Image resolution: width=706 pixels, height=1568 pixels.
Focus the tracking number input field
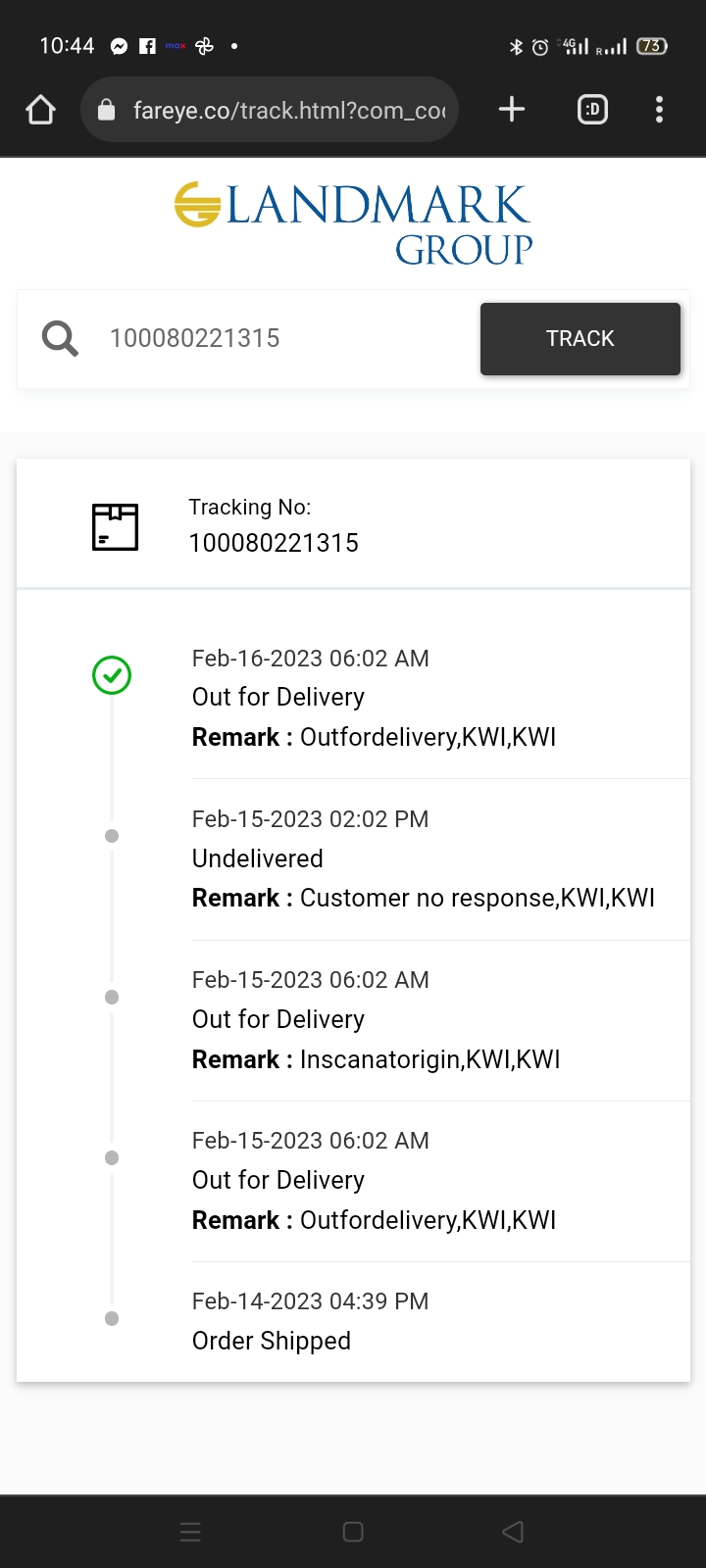[284, 339]
